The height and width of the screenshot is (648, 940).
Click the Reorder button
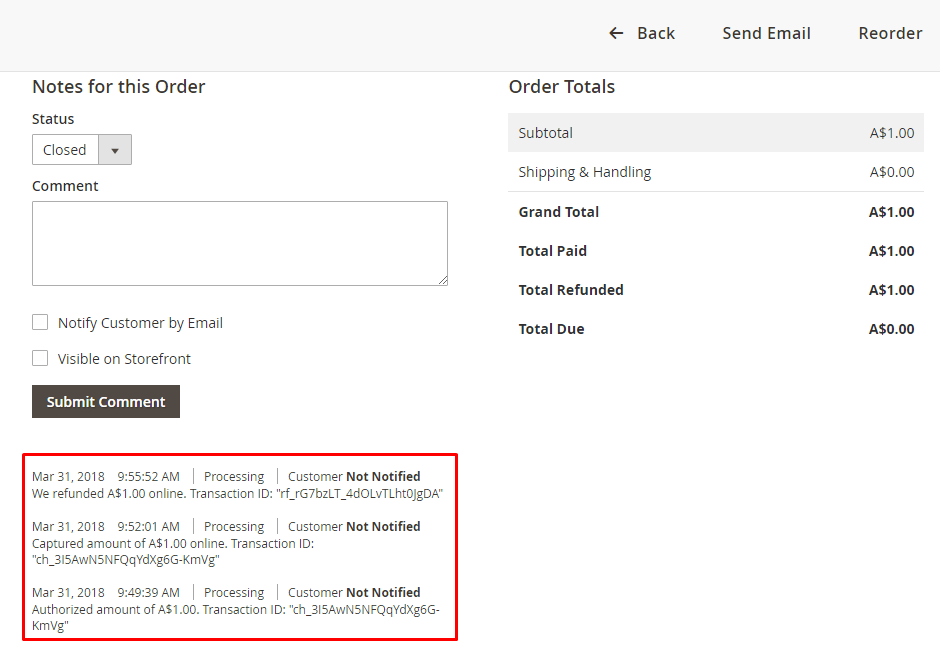[x=890, y=33]
